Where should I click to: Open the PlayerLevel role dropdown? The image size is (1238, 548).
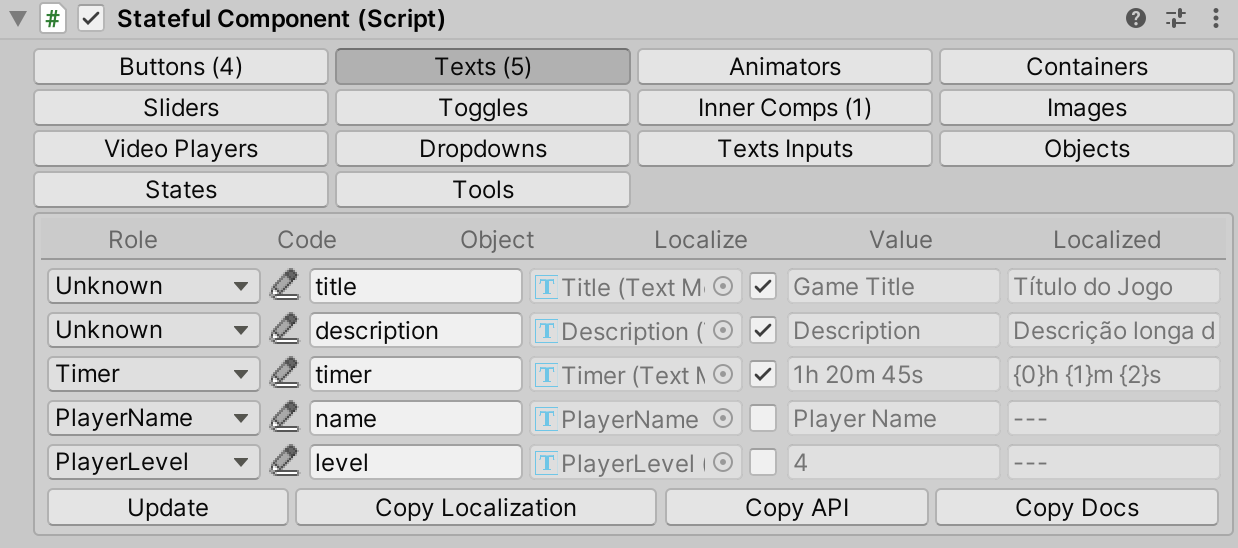(153, 462)
